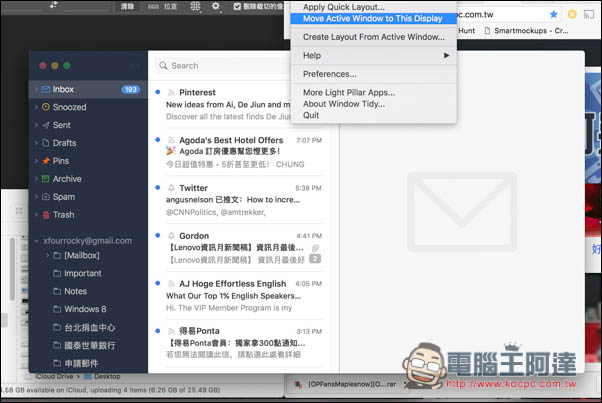
Task: Expand the Snoozed chevron
Action: click(x=36, y=107)
